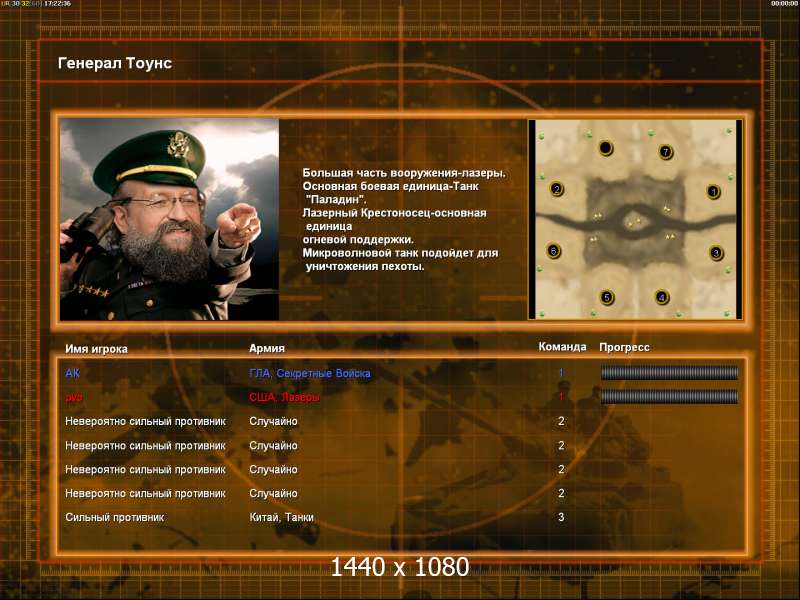Click start position marker 2 on minimap
The image size is (800, 600).
click(557, 189)
